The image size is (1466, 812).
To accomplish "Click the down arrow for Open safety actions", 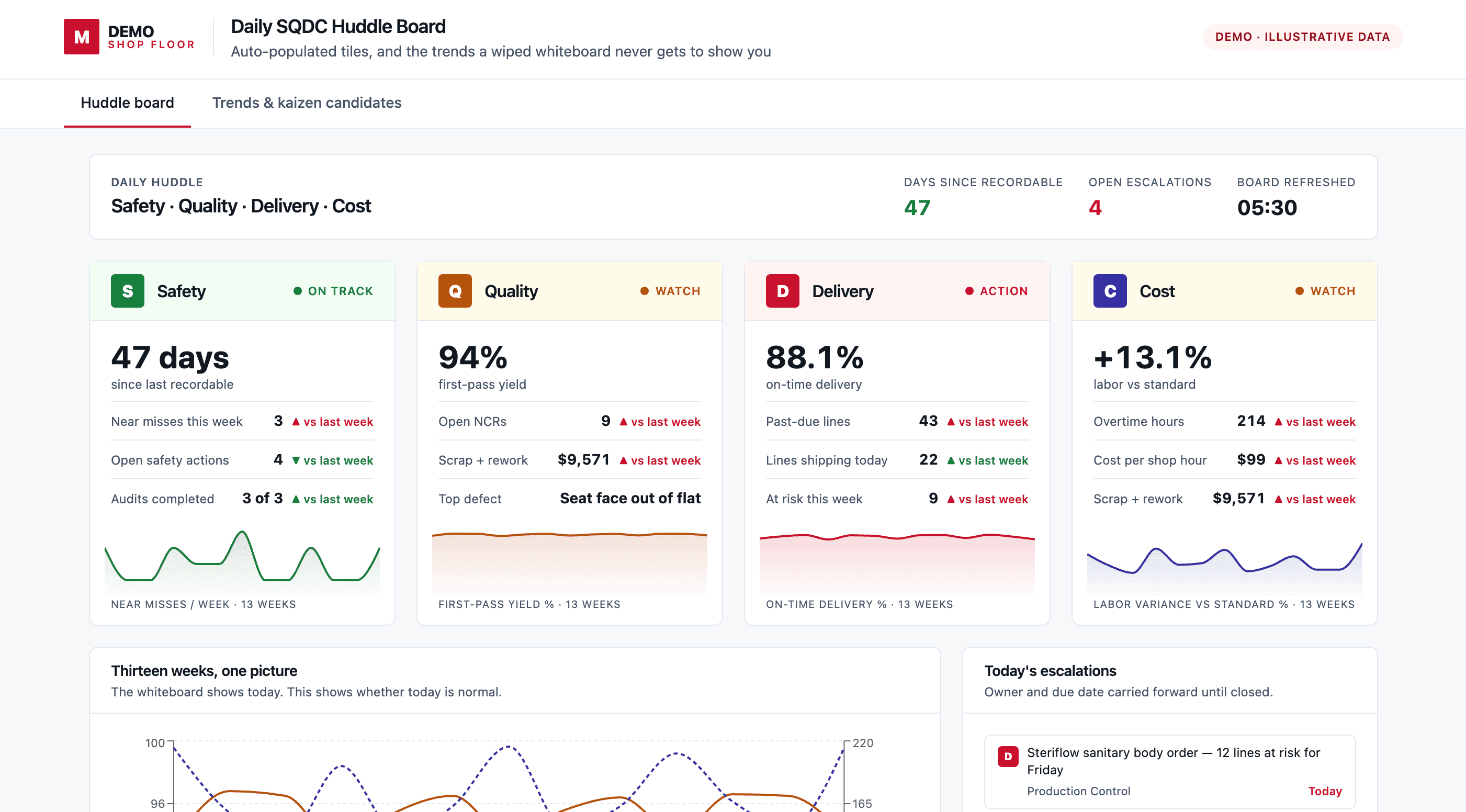I will pyautogui.click(x=296, y=460).
